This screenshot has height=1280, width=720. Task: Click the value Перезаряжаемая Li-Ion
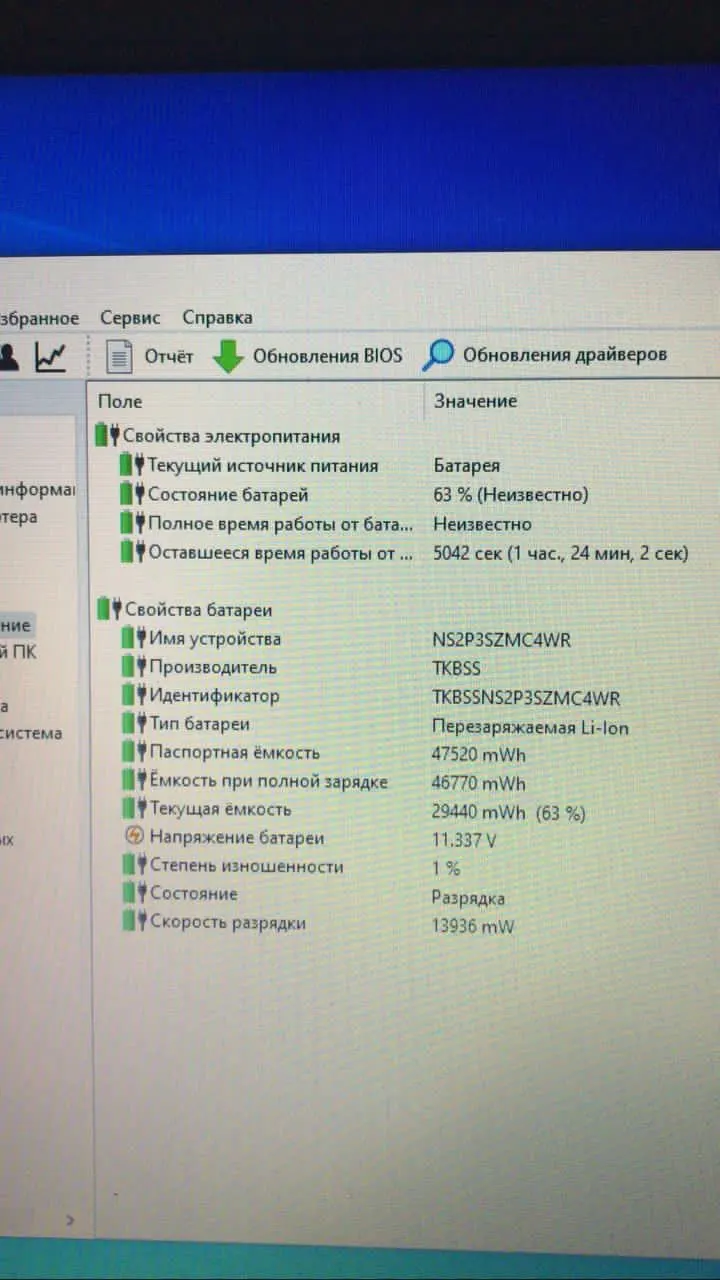tap(531, 727)
